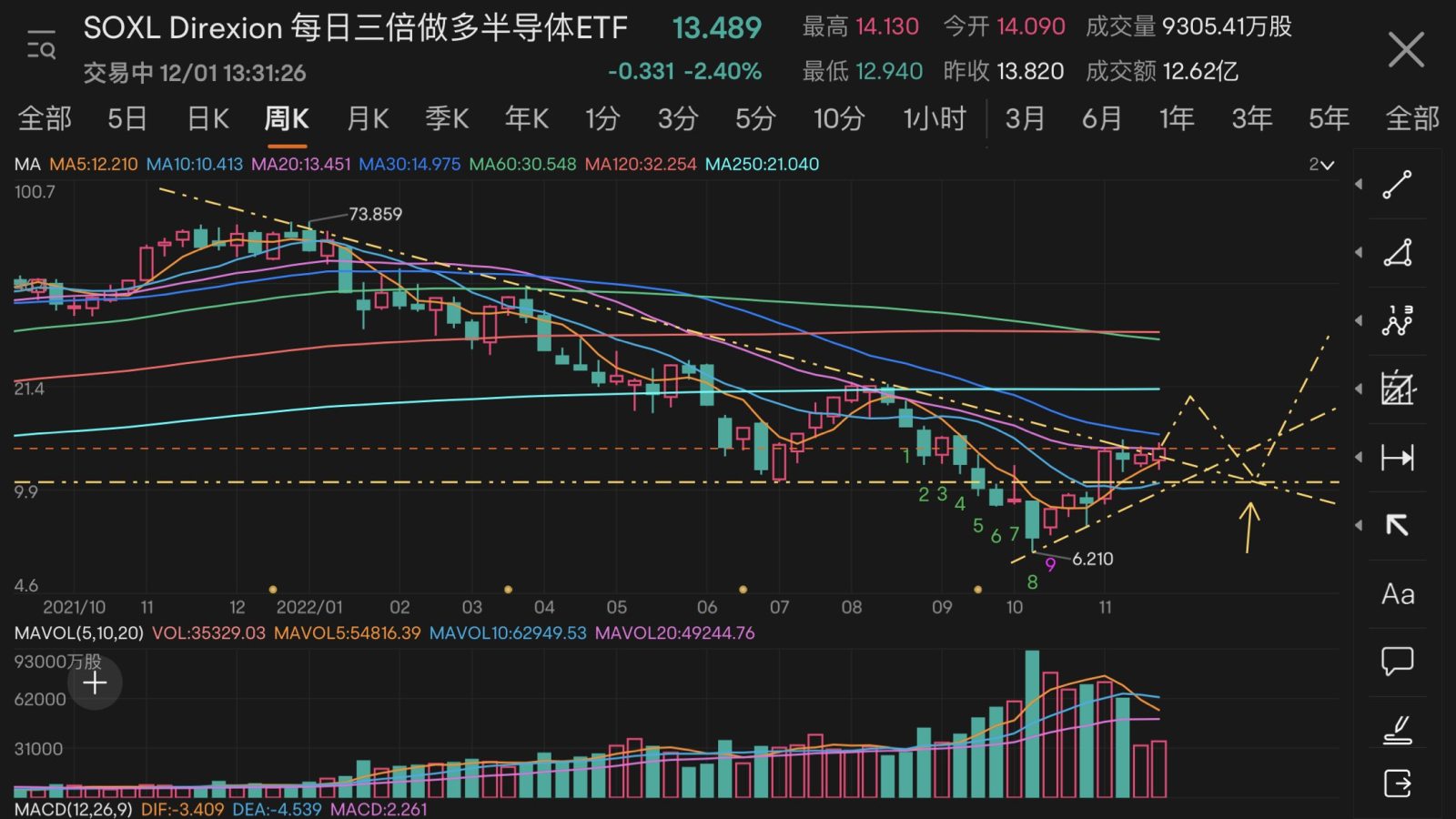Open the 3分 three-minute chart tab

pyautogui.click(x=678, y=118)
